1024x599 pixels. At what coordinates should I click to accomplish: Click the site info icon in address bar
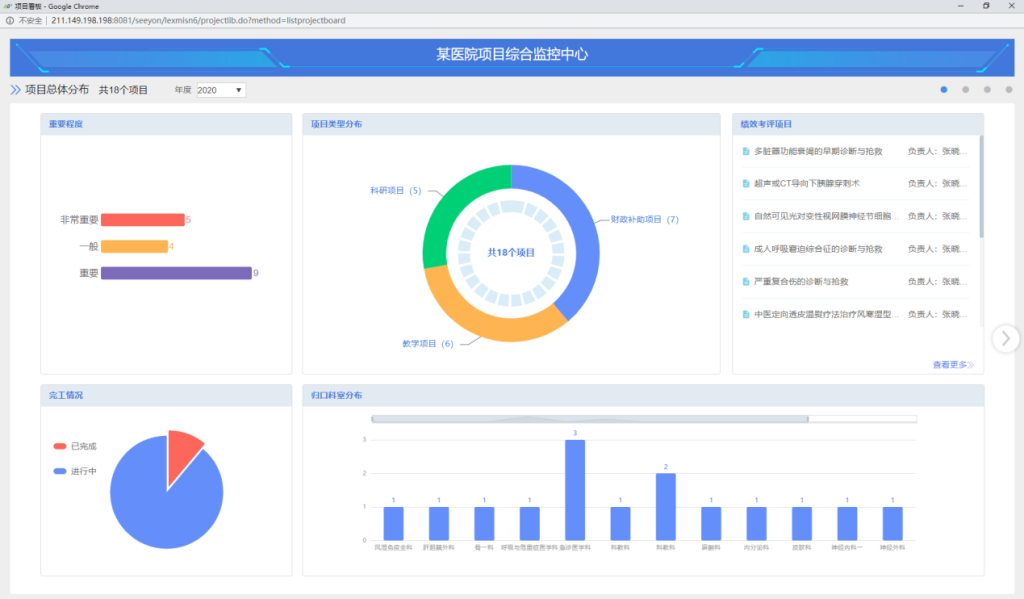(x=9, y=20)
